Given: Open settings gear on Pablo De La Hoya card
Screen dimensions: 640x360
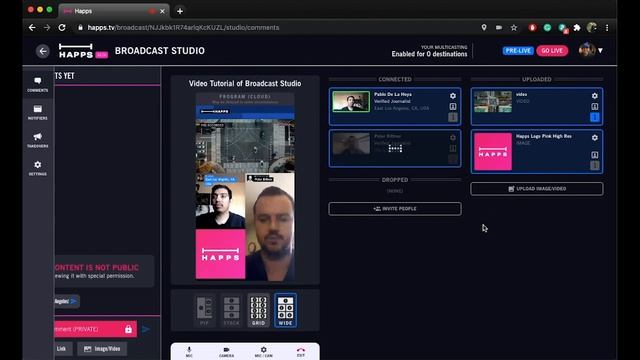Looking at the screenshot, I should point(453,96).
